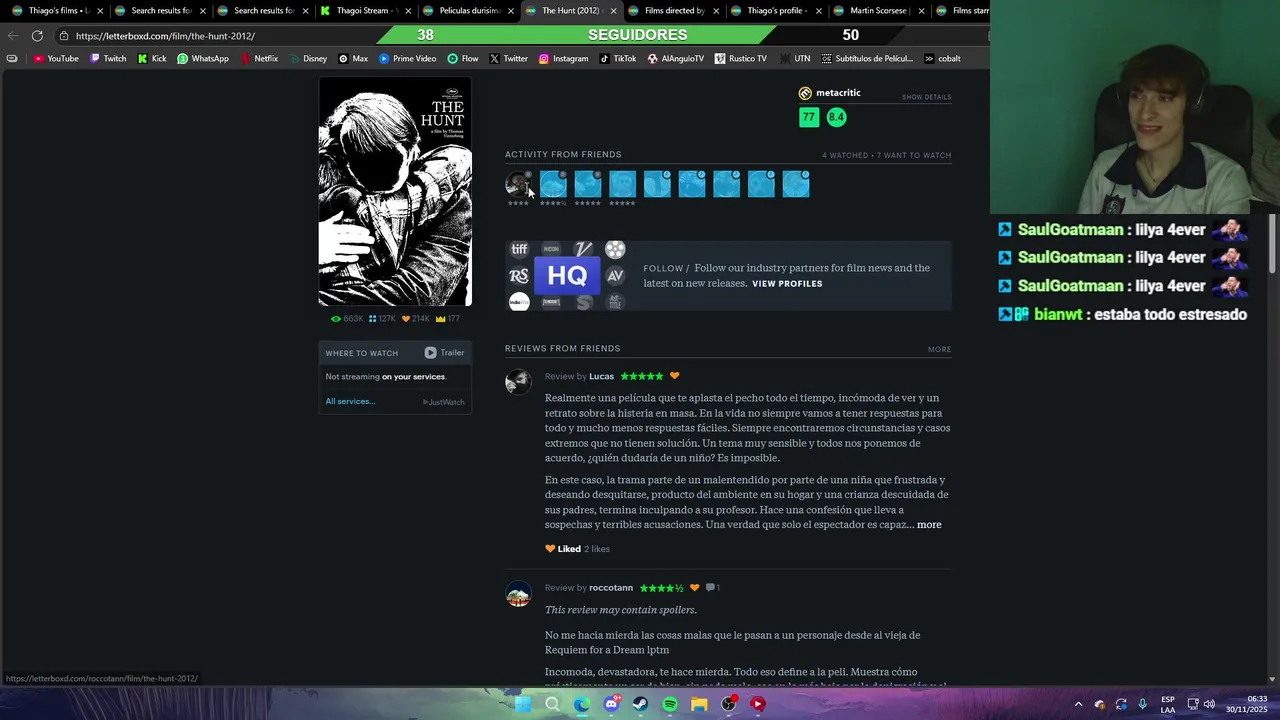
Task: Open Lucas's profile from review byline
Action: tap(601, 376)
